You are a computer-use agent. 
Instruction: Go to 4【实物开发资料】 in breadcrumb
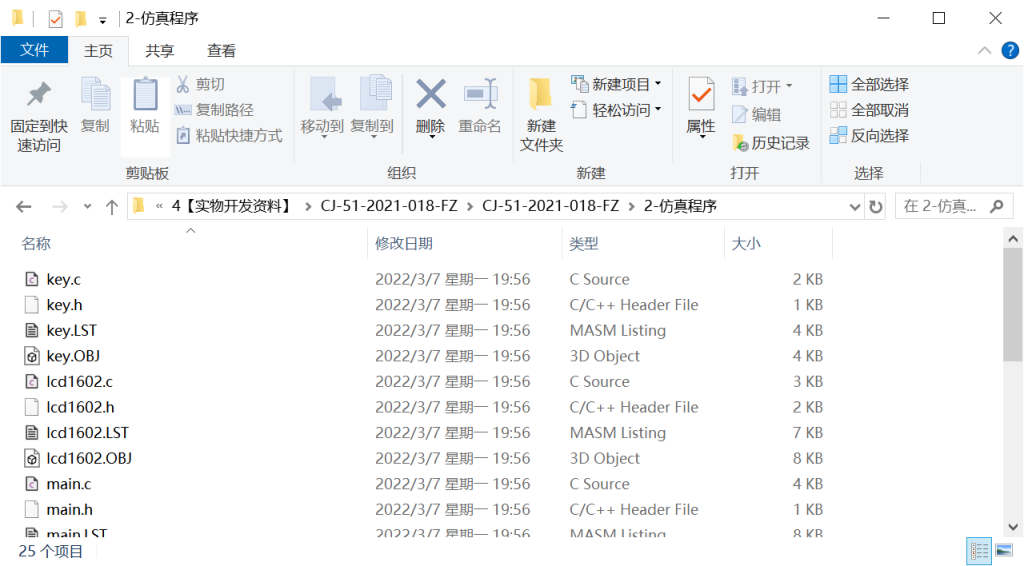[x=231, y=206]
